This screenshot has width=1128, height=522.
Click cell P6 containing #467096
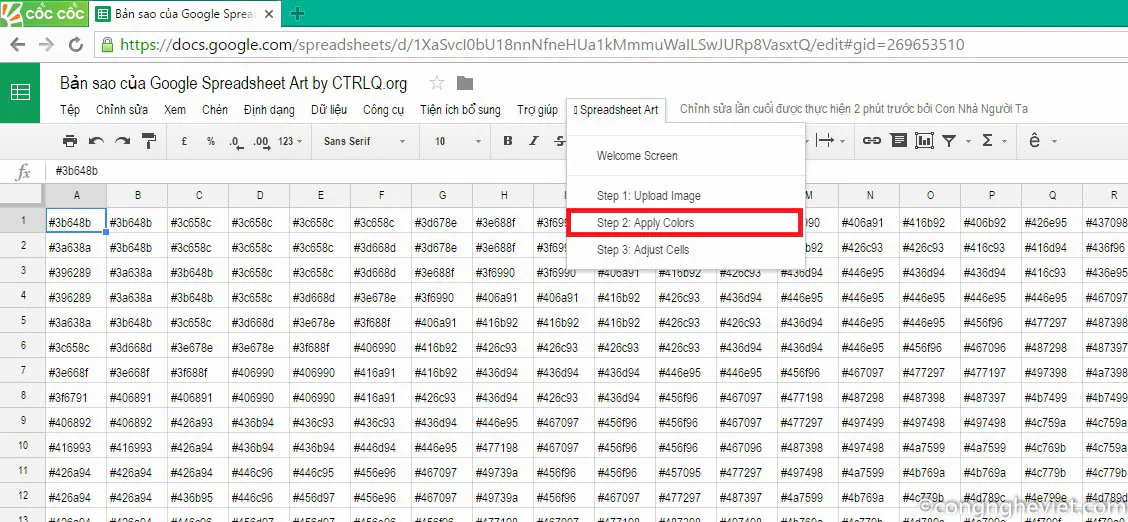point(991,348)
